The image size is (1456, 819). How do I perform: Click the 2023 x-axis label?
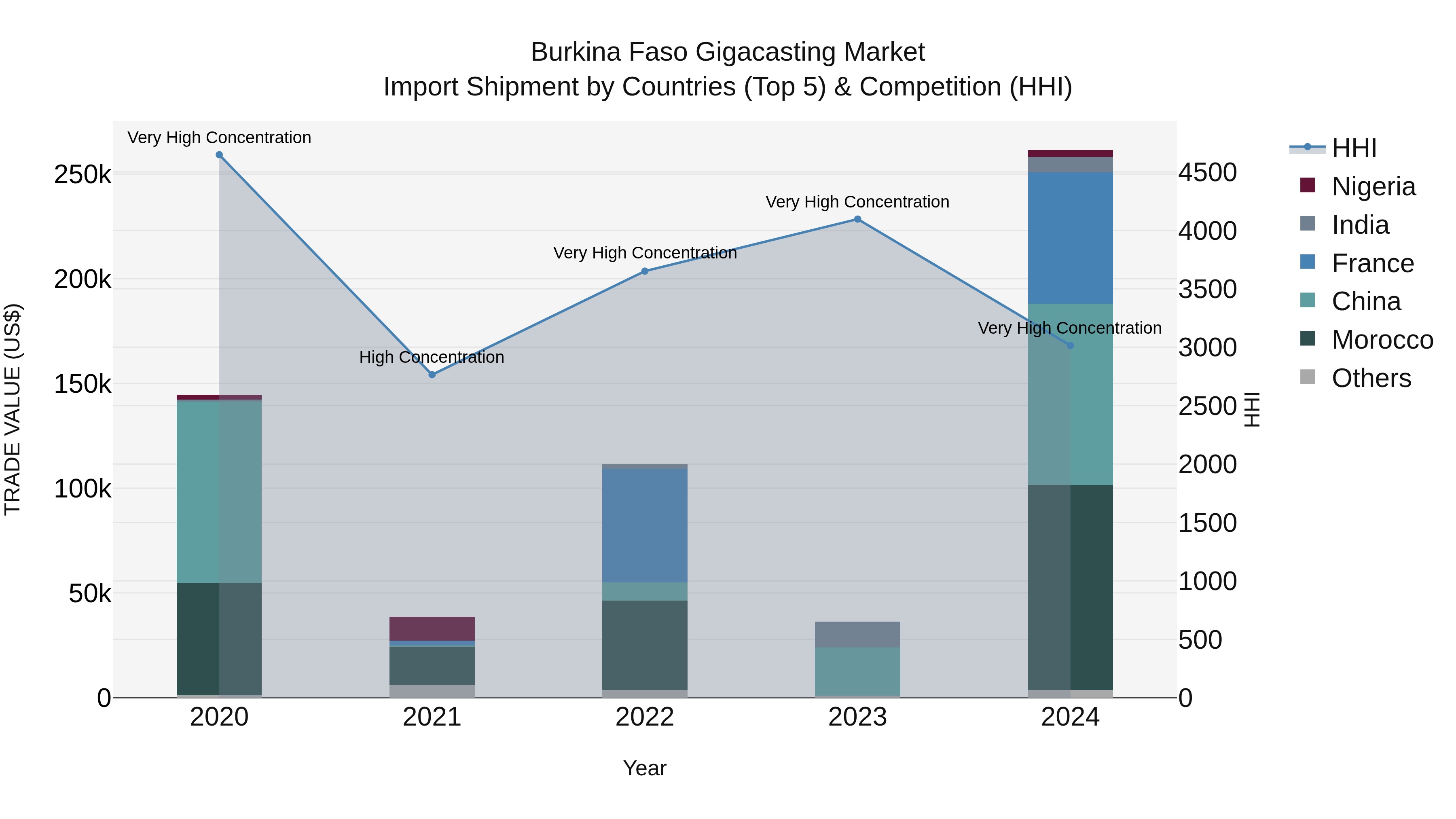click(857, 717)
